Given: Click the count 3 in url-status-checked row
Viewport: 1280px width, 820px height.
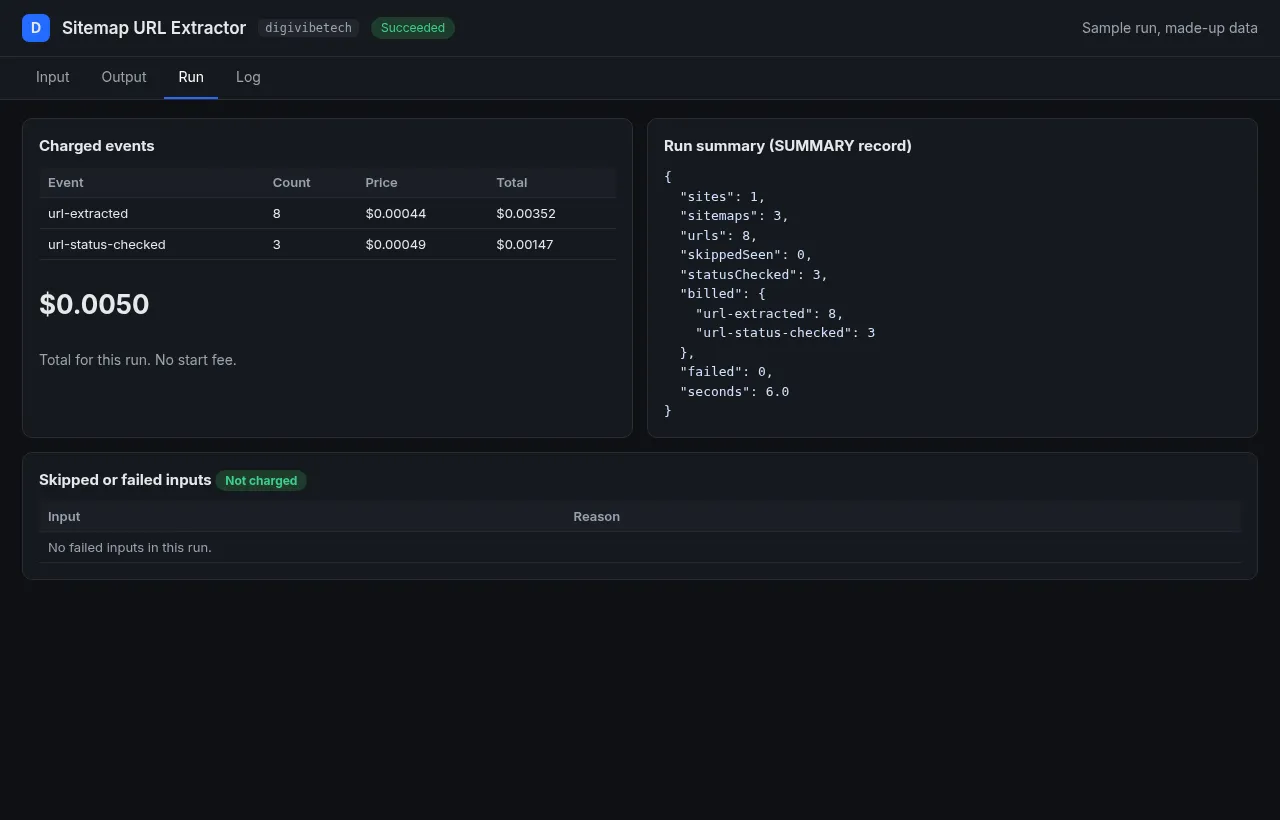Looking at the screenshot, I should [x=277, y=245].
